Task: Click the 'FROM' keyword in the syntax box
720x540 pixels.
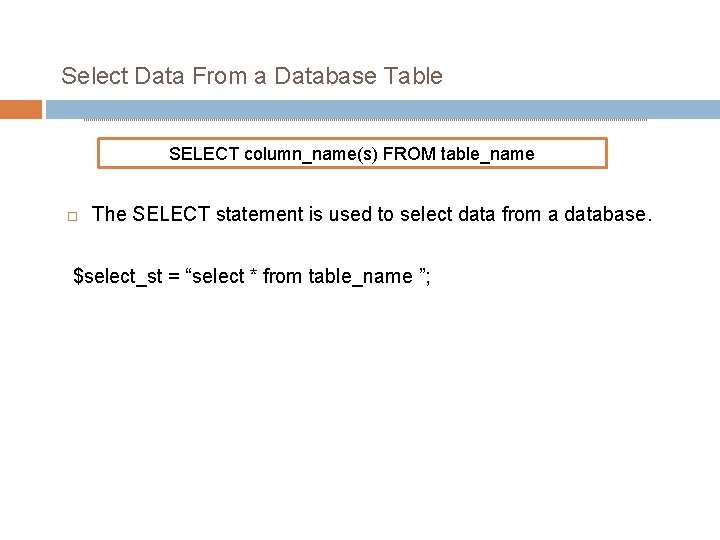Action: (409, 154)
